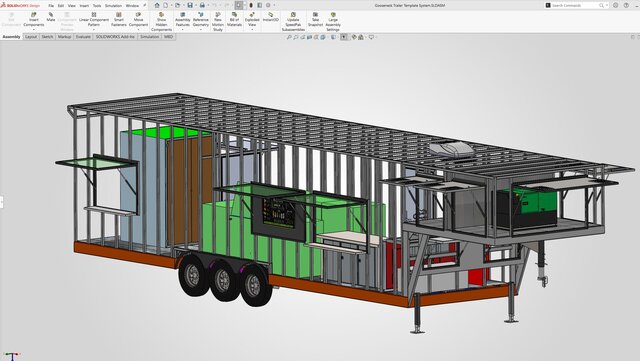Click the Open file icon
Viewport: 640px width, 361px height.
click(x=177, y=5)
